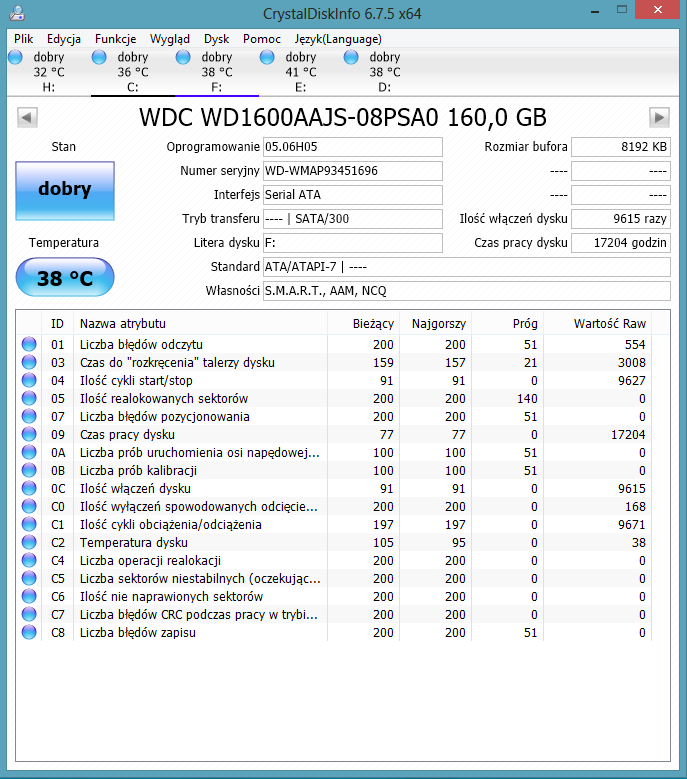
Task: Select disk H: status orb at 32 °C
Action: tap(15, 57)
